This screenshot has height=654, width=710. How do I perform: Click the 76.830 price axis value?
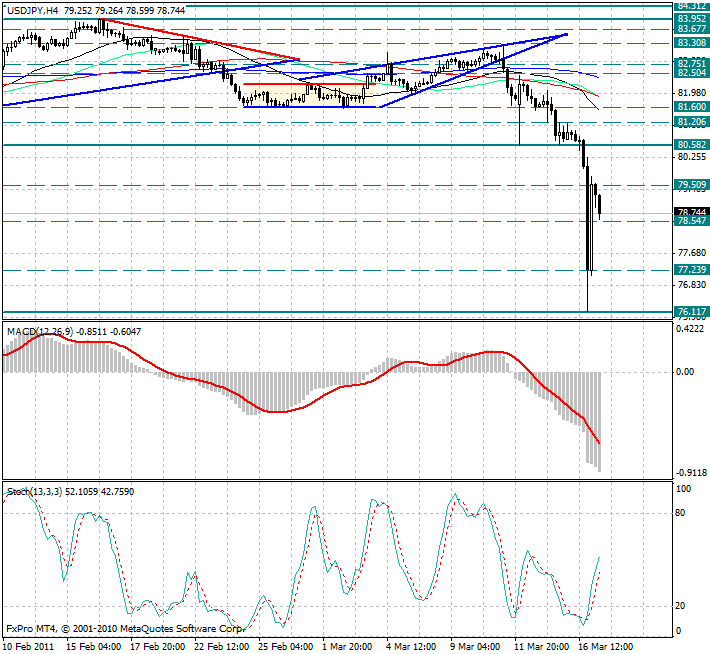point(691,284)
